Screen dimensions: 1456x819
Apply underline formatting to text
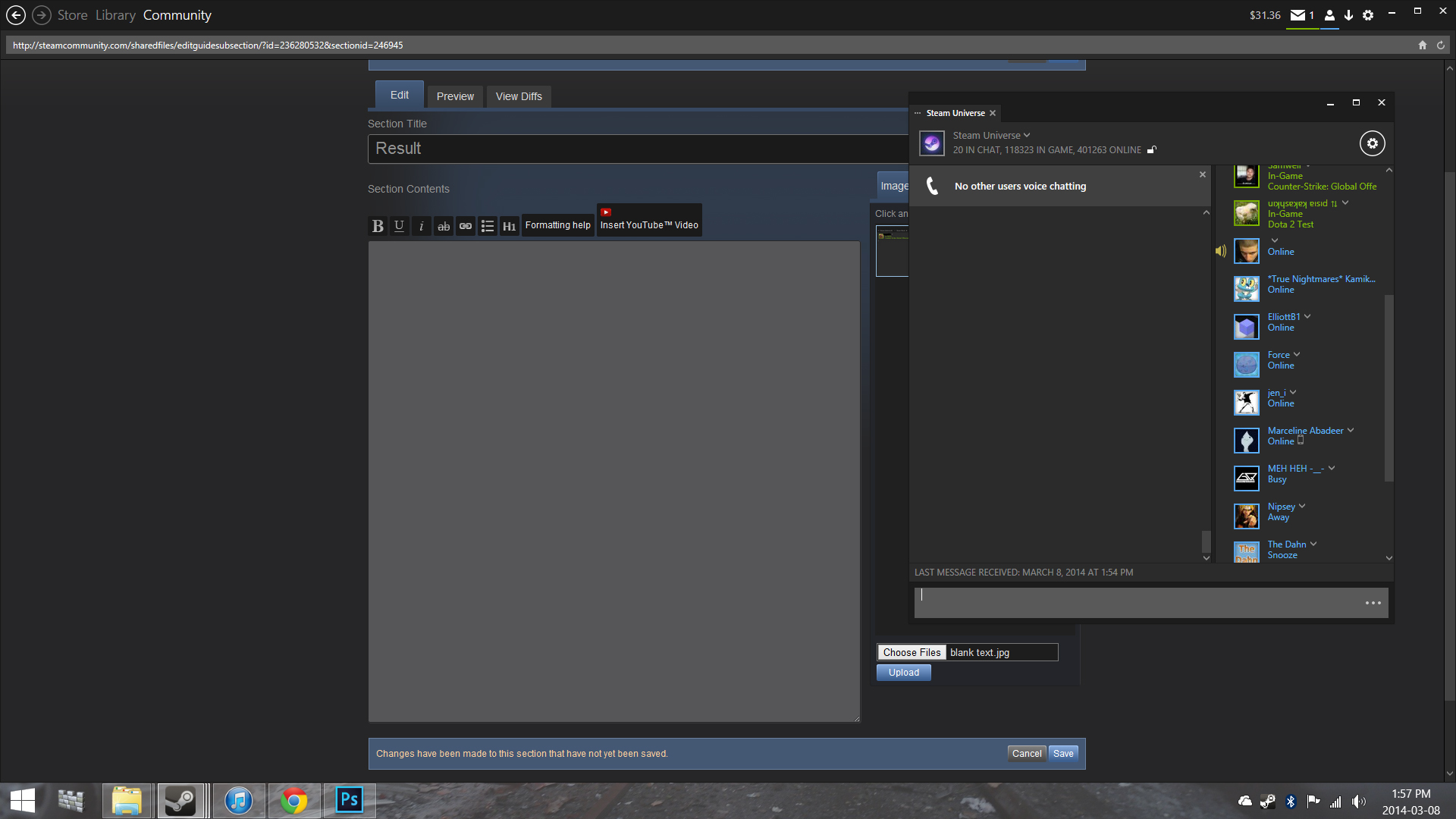point(399,226)
